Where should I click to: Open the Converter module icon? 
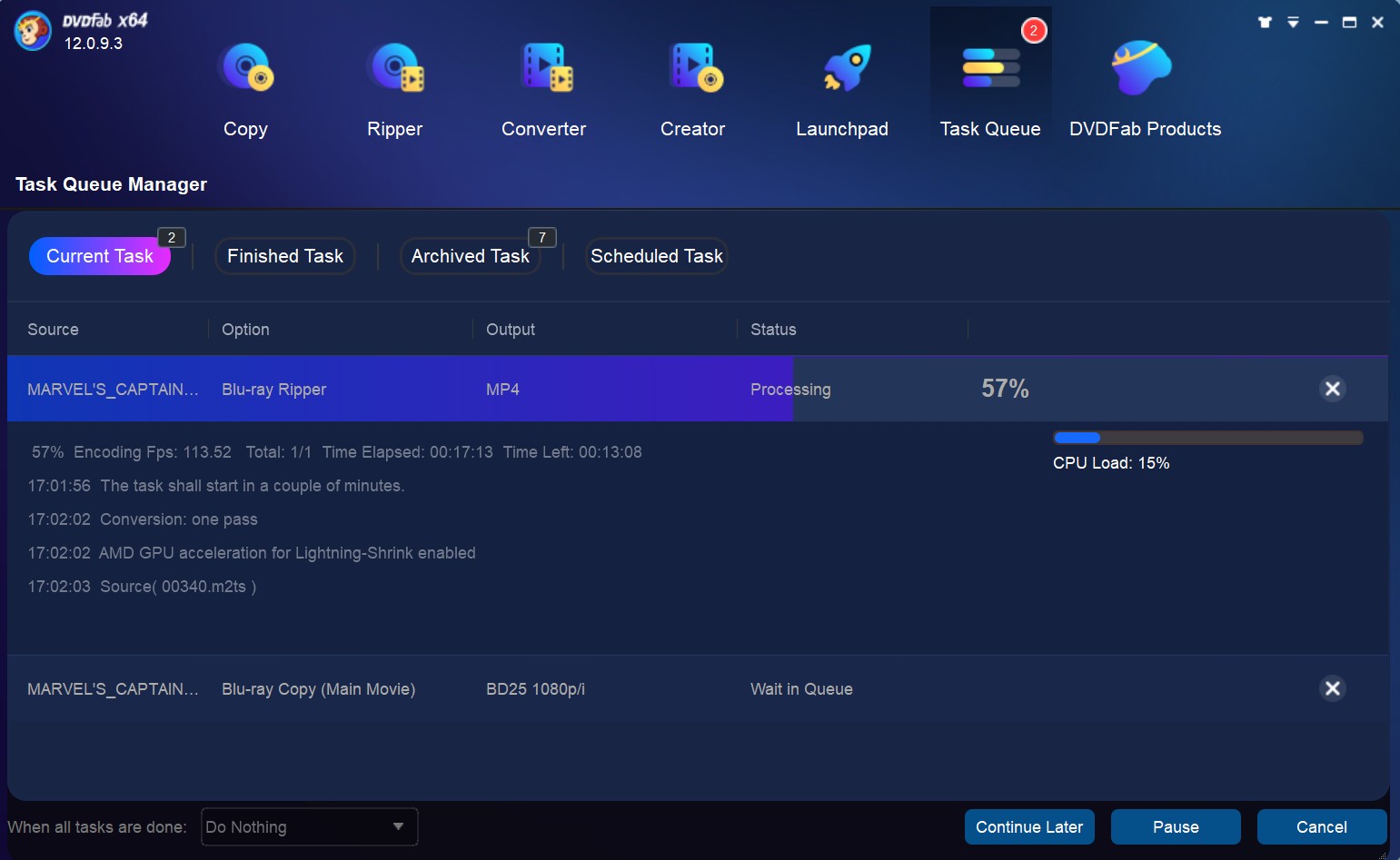tap(546, 68)
